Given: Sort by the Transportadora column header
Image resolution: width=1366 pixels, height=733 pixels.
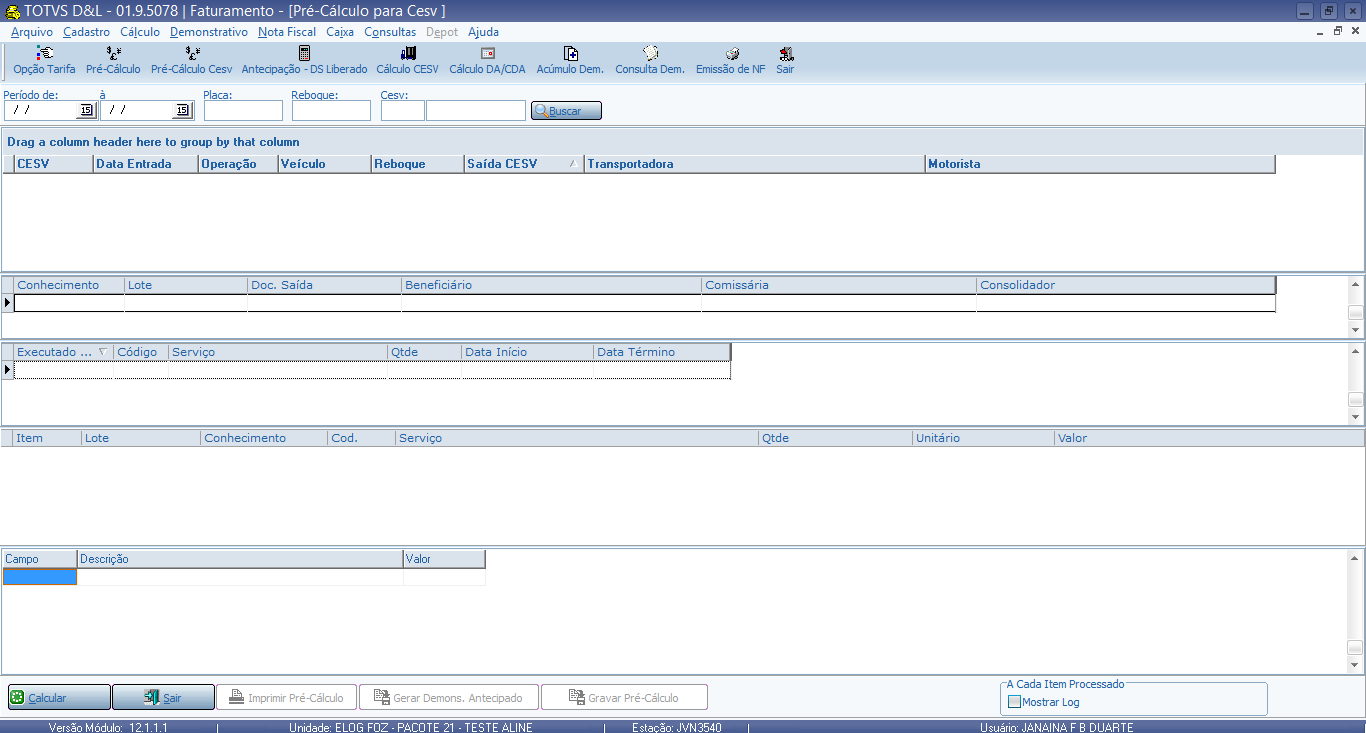Looking at the screenshot, I should click(755, 164).
